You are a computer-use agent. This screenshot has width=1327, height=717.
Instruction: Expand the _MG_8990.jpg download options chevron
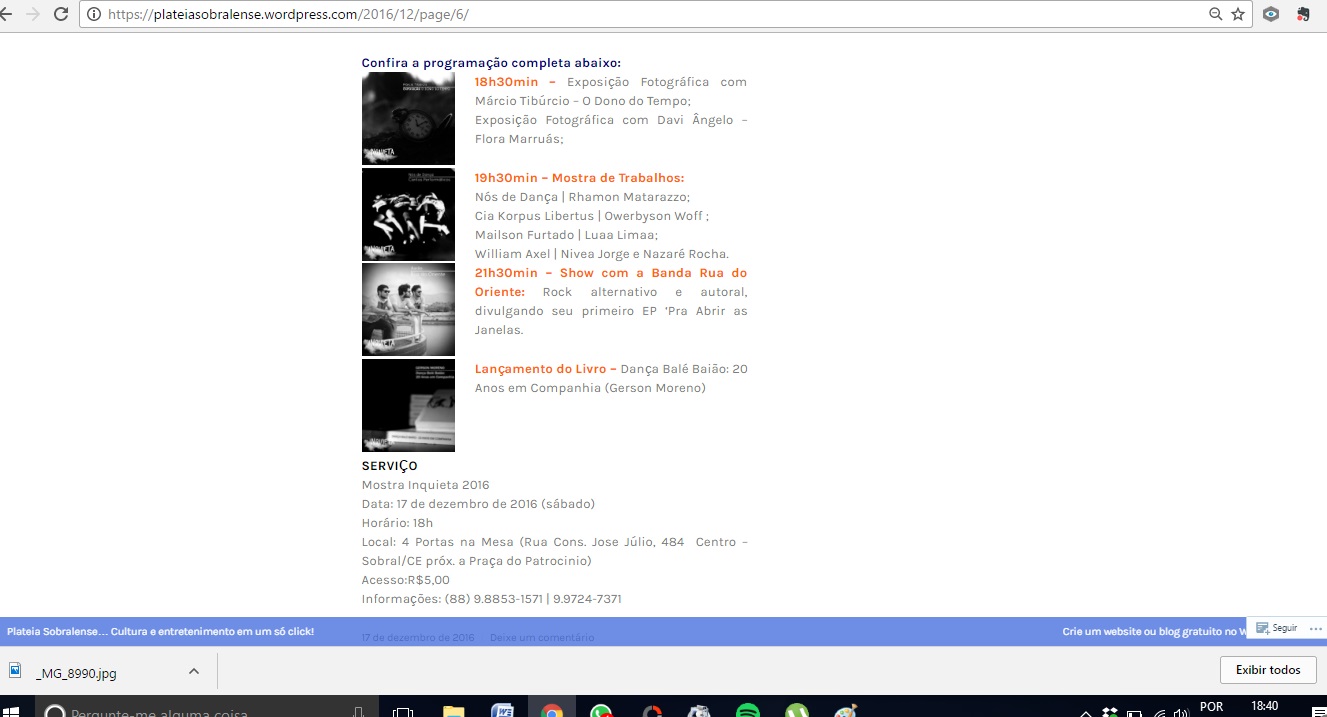(194, 671)
